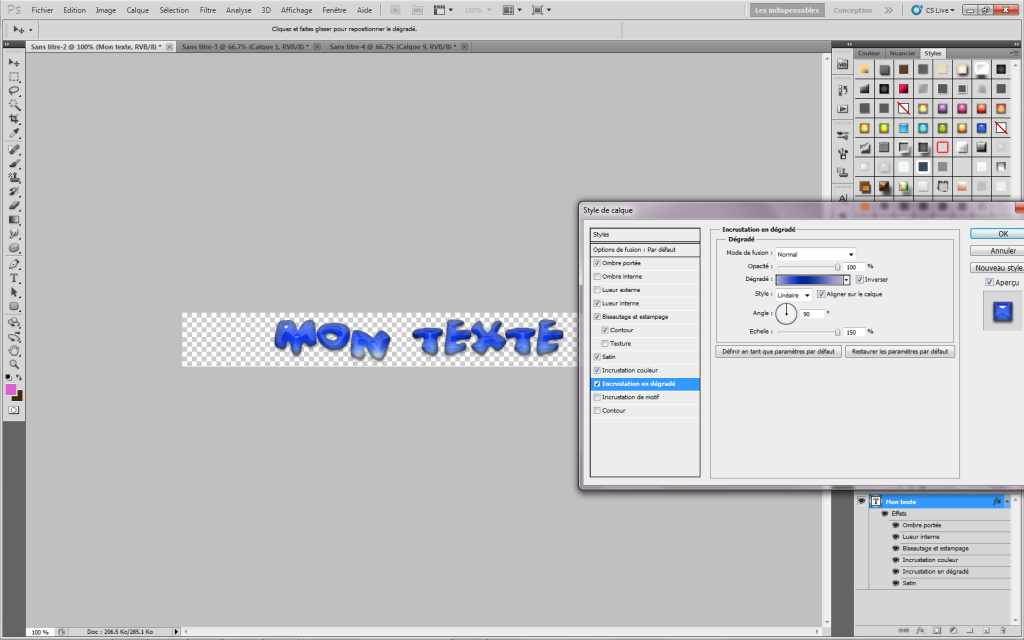Image resolution: width=1024 pixels, height=640 pixels.
Task: Open the Filtre menu
Action: [x=208, y=10]
